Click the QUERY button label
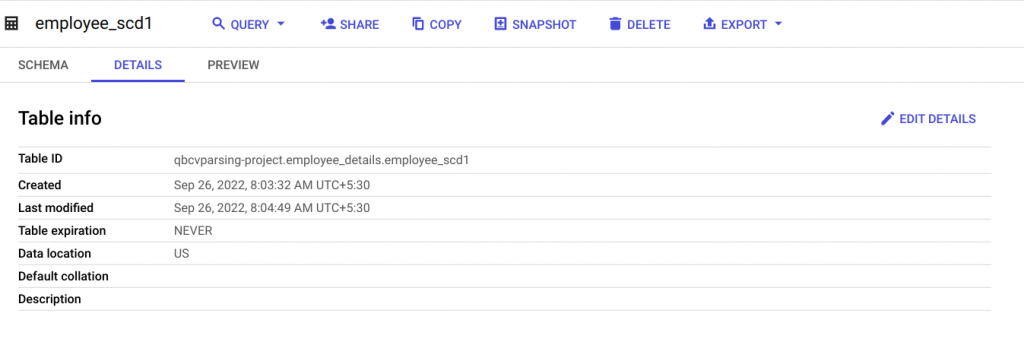Screen dimensions: 1024x364 pyautogui.click(x=249, y=25)
